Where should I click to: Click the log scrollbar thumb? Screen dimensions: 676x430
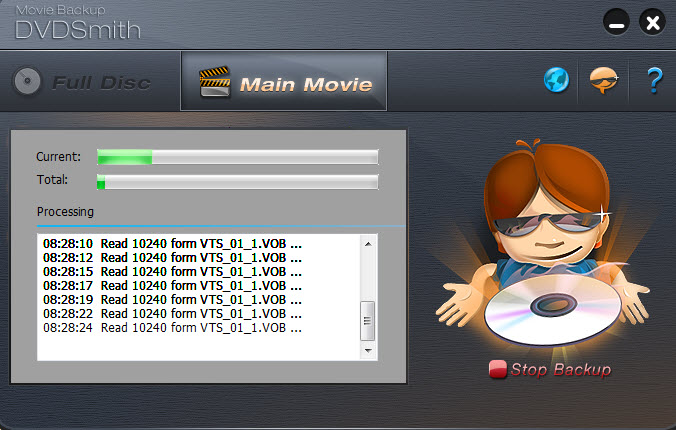pos(367,320)
